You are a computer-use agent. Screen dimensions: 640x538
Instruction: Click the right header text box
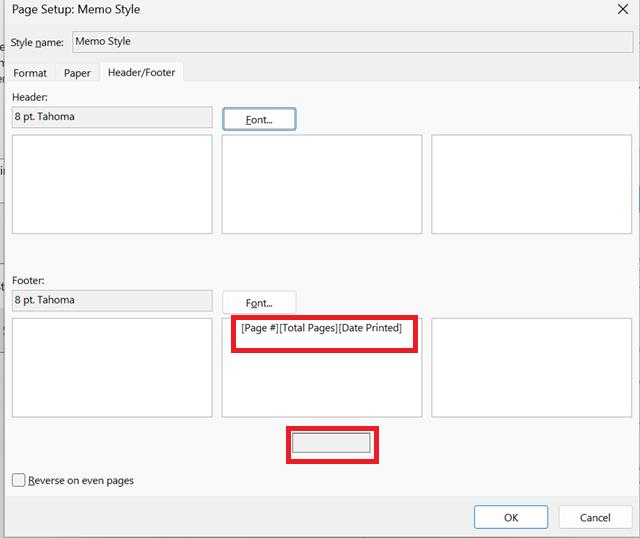pos(531,184)
